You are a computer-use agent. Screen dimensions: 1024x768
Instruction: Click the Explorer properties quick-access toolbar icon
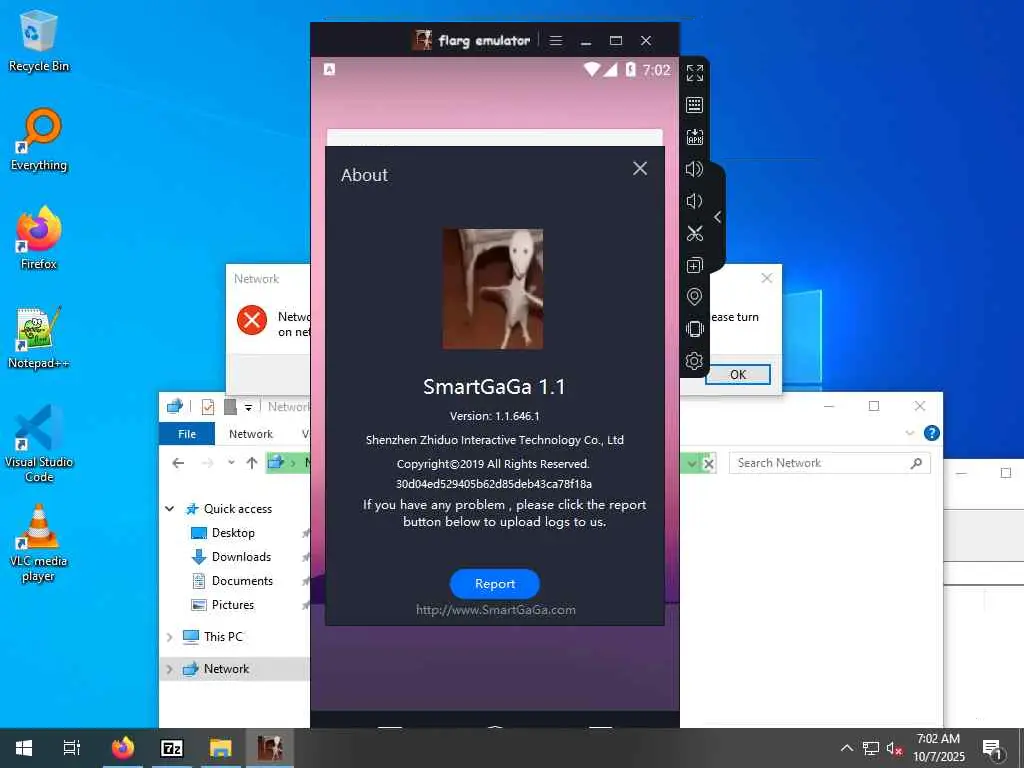208,407
